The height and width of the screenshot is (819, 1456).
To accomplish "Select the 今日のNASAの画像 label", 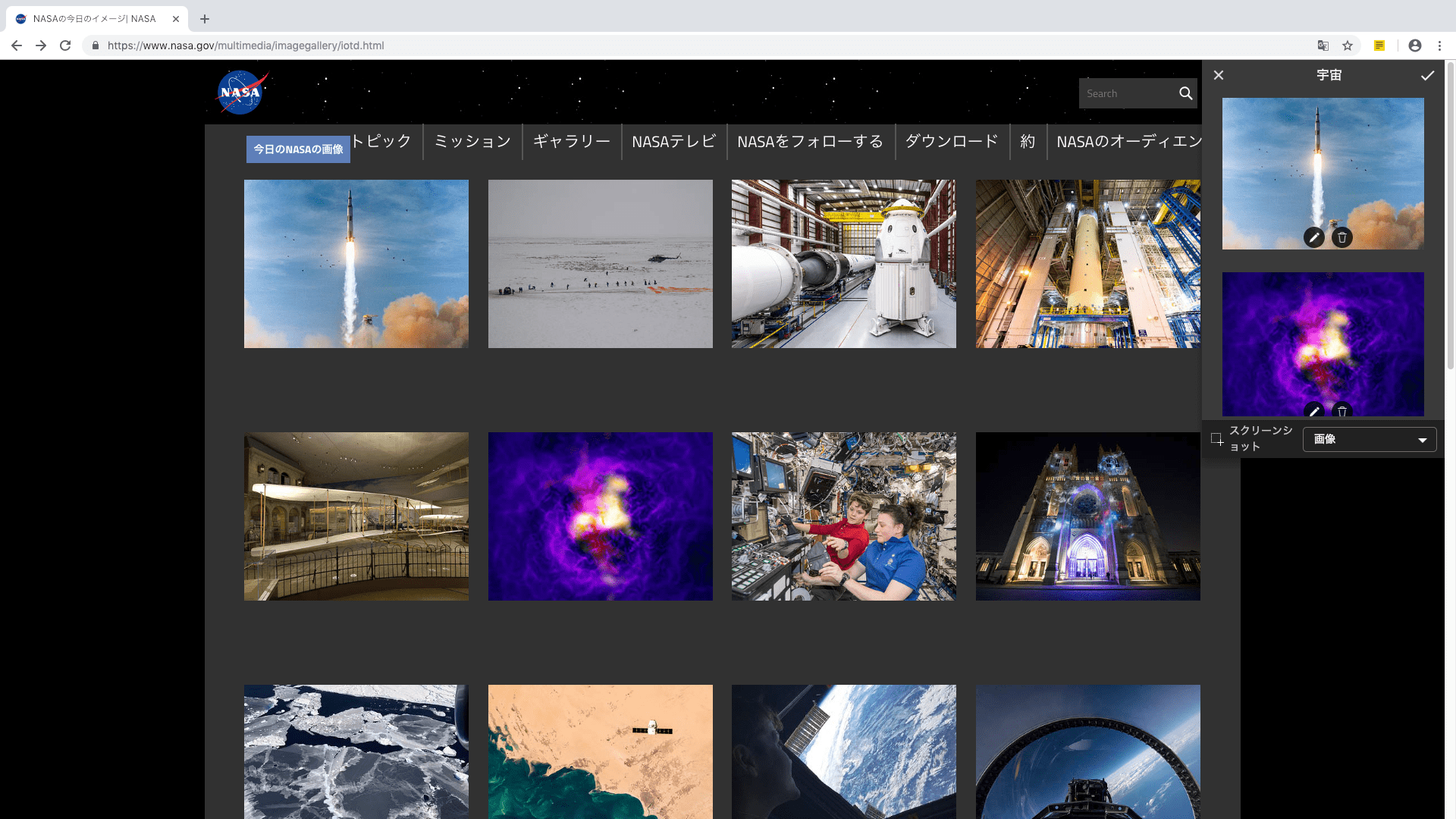I will (x=298, y=149).
